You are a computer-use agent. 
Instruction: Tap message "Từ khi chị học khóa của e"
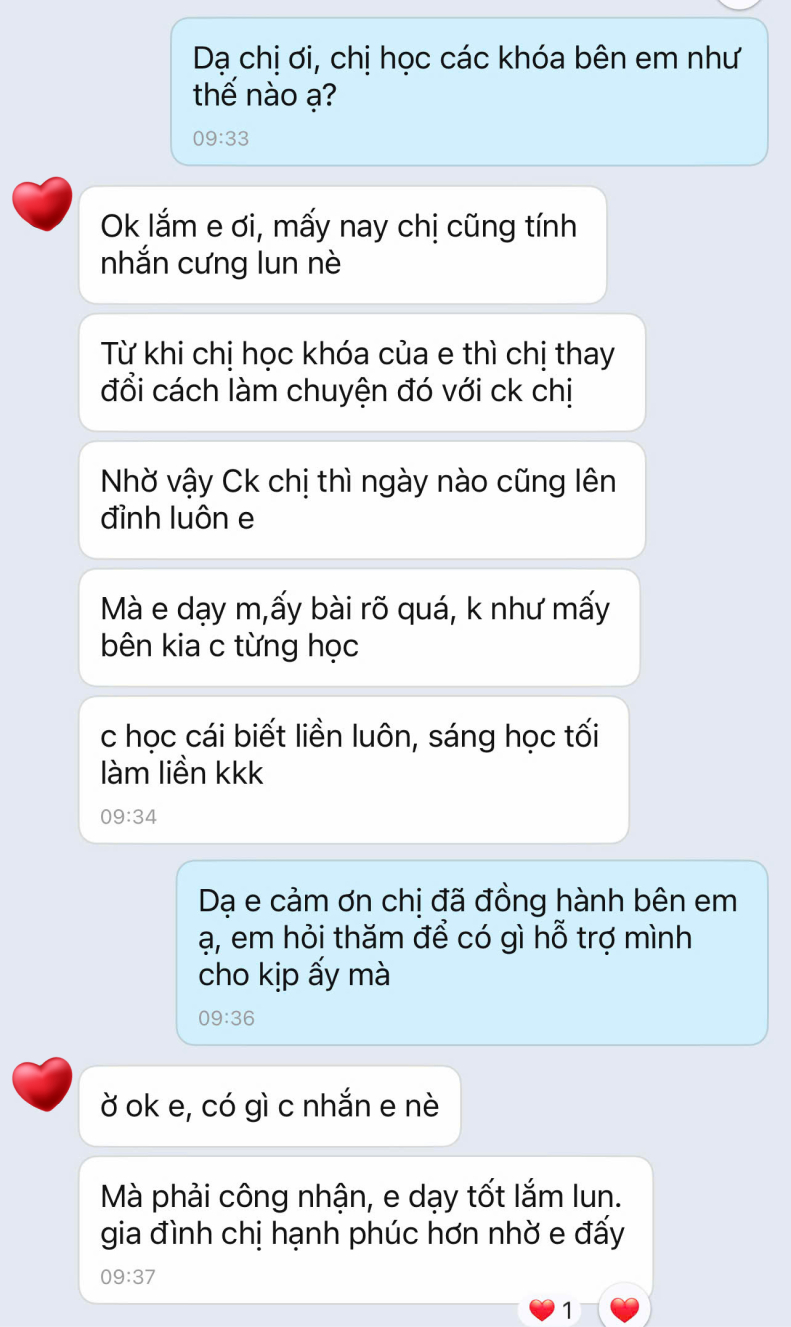pos(362,372)
